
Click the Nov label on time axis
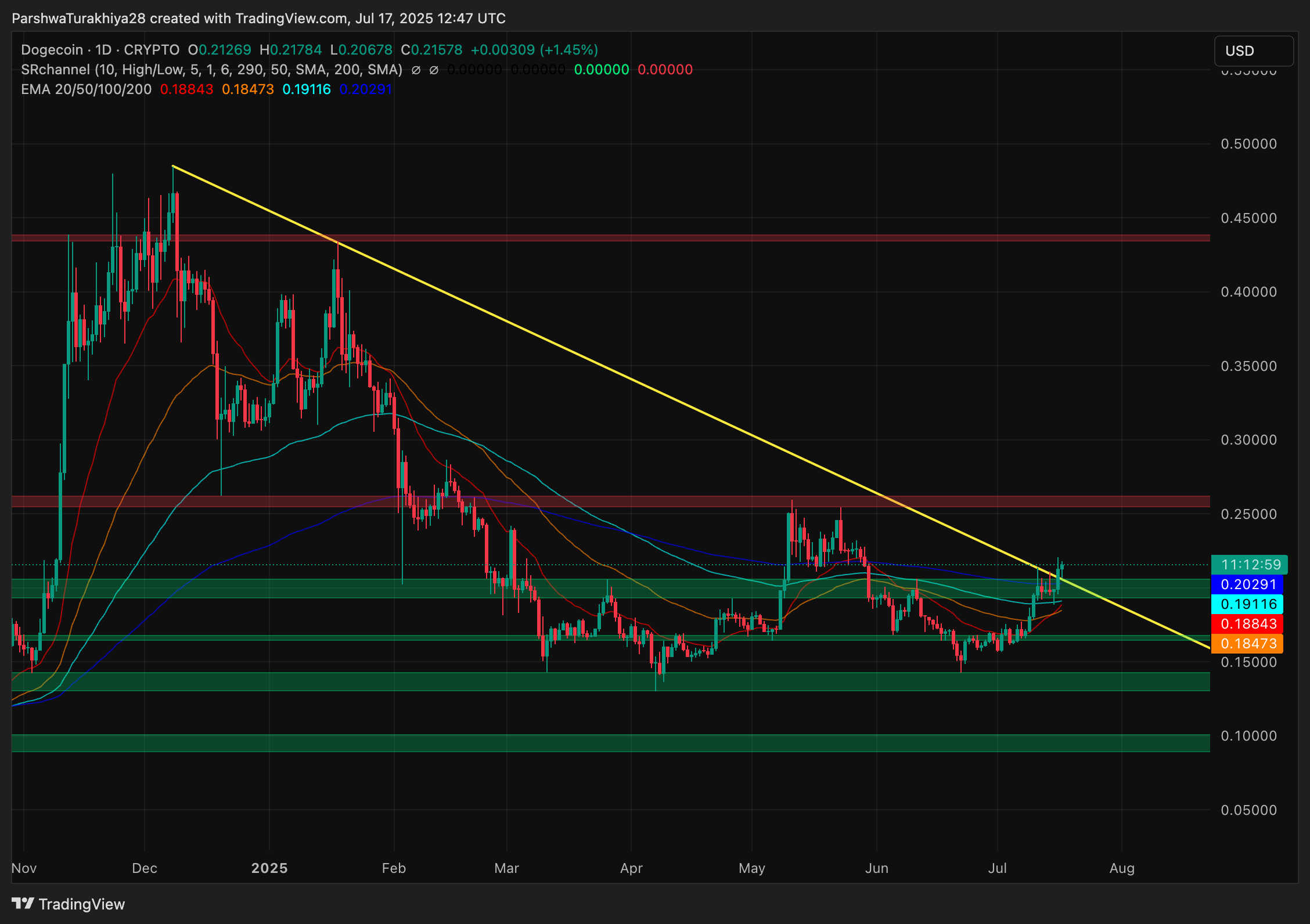[x=24, y=868]
